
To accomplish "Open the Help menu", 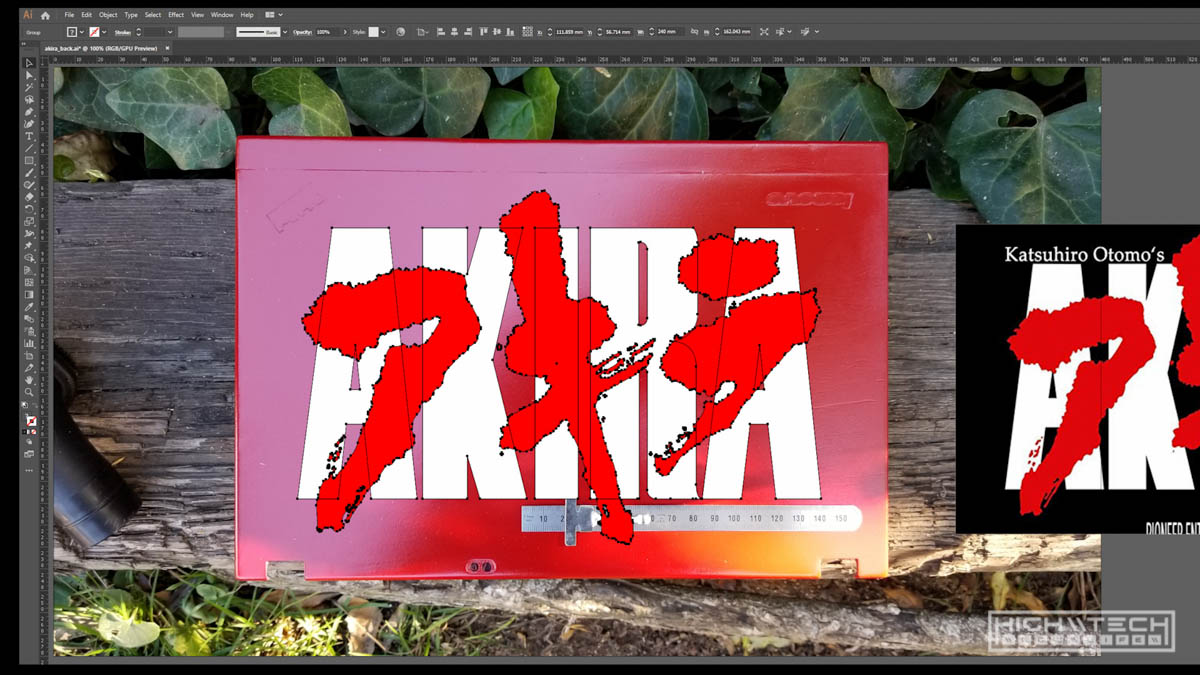I will point(247,15).
